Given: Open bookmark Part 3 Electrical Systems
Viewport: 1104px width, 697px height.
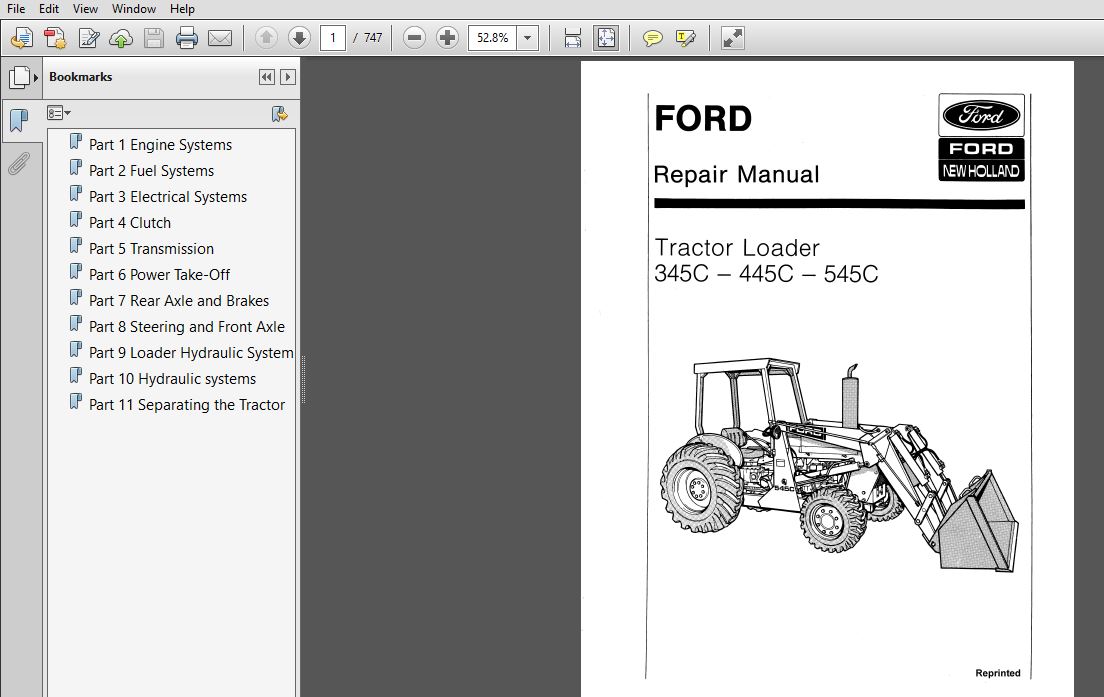Looking at the screenshot, I should (168, 197).
